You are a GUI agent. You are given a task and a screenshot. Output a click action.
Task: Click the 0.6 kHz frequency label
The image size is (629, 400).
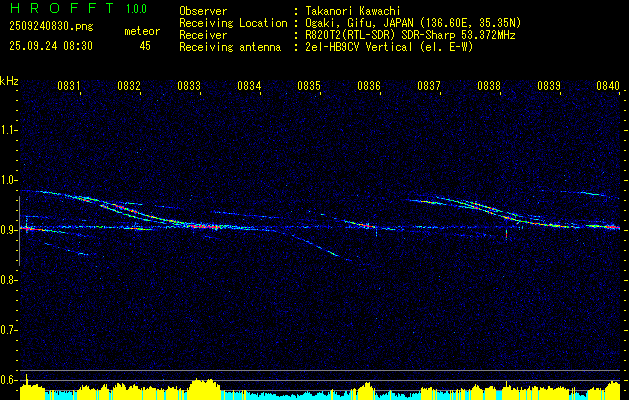tap(8, 380)
